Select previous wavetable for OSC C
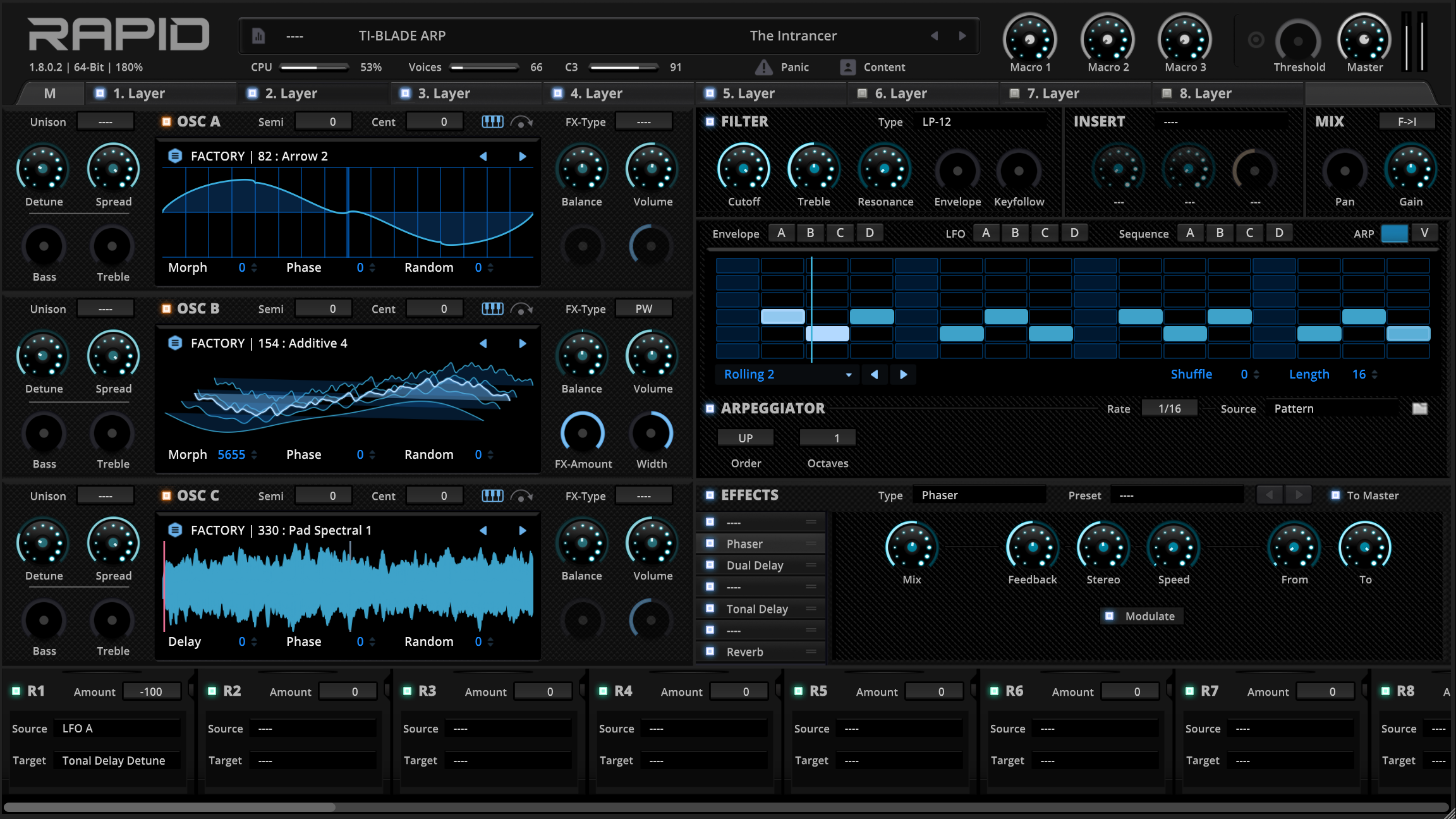 click(x=483, y=530)
